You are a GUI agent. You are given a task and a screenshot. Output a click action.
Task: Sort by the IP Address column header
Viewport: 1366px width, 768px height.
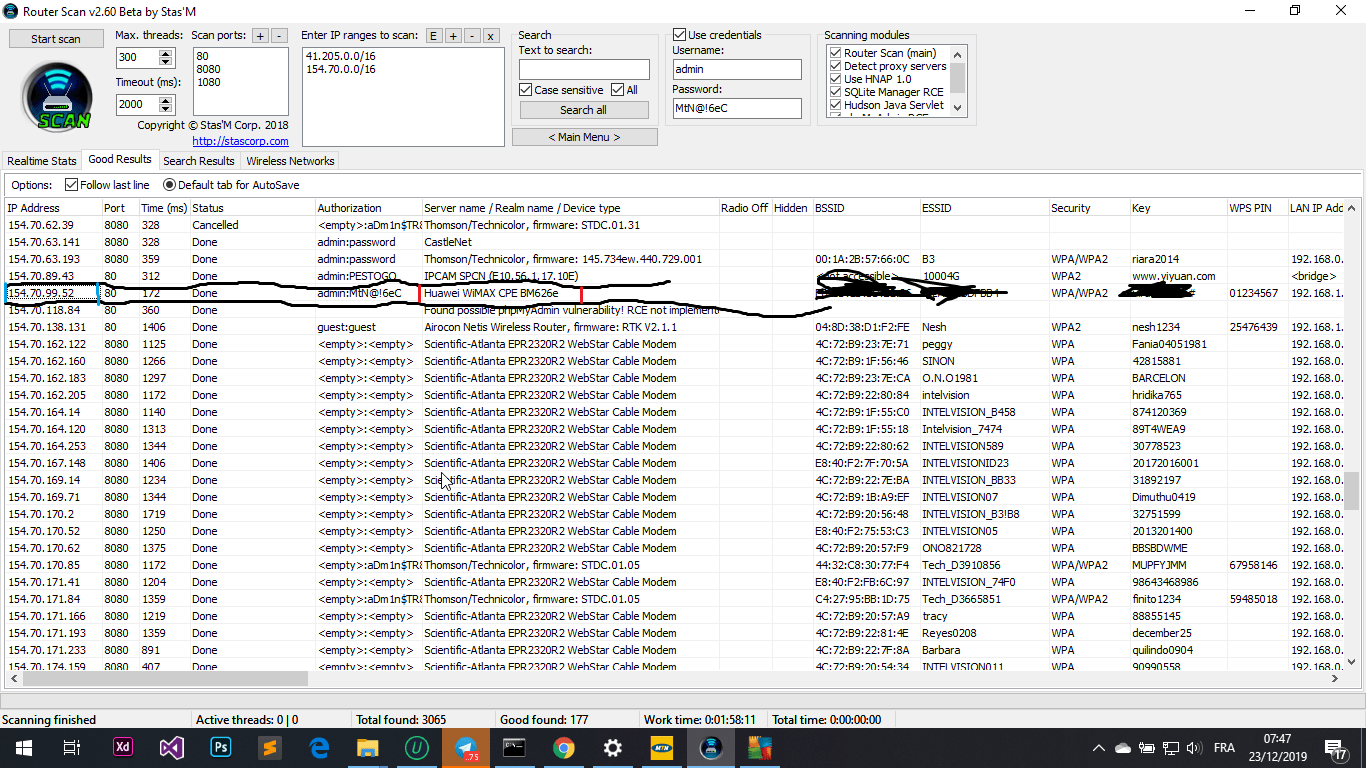coord(52,208)
